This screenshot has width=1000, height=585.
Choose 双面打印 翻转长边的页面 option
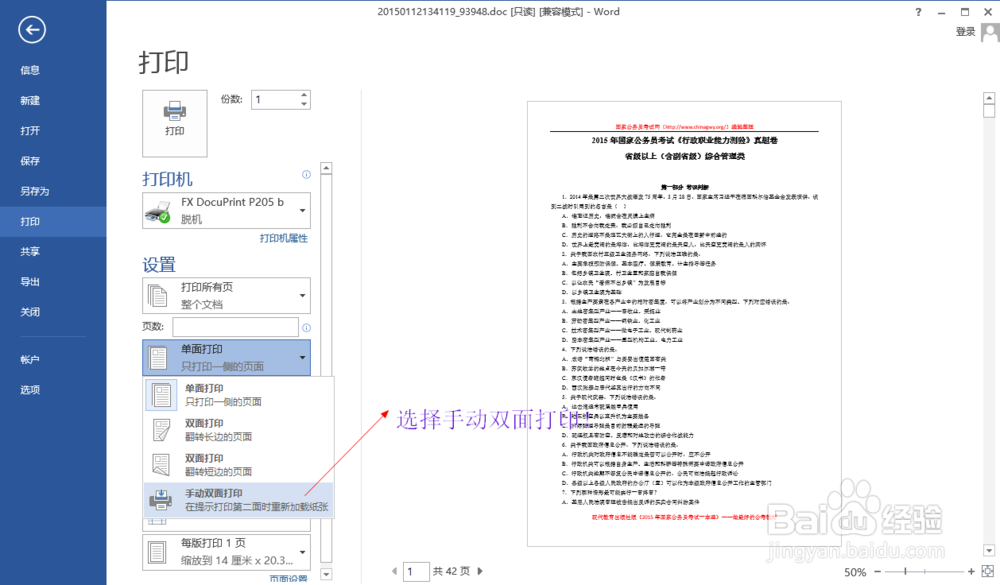click(x=239, y=430)
